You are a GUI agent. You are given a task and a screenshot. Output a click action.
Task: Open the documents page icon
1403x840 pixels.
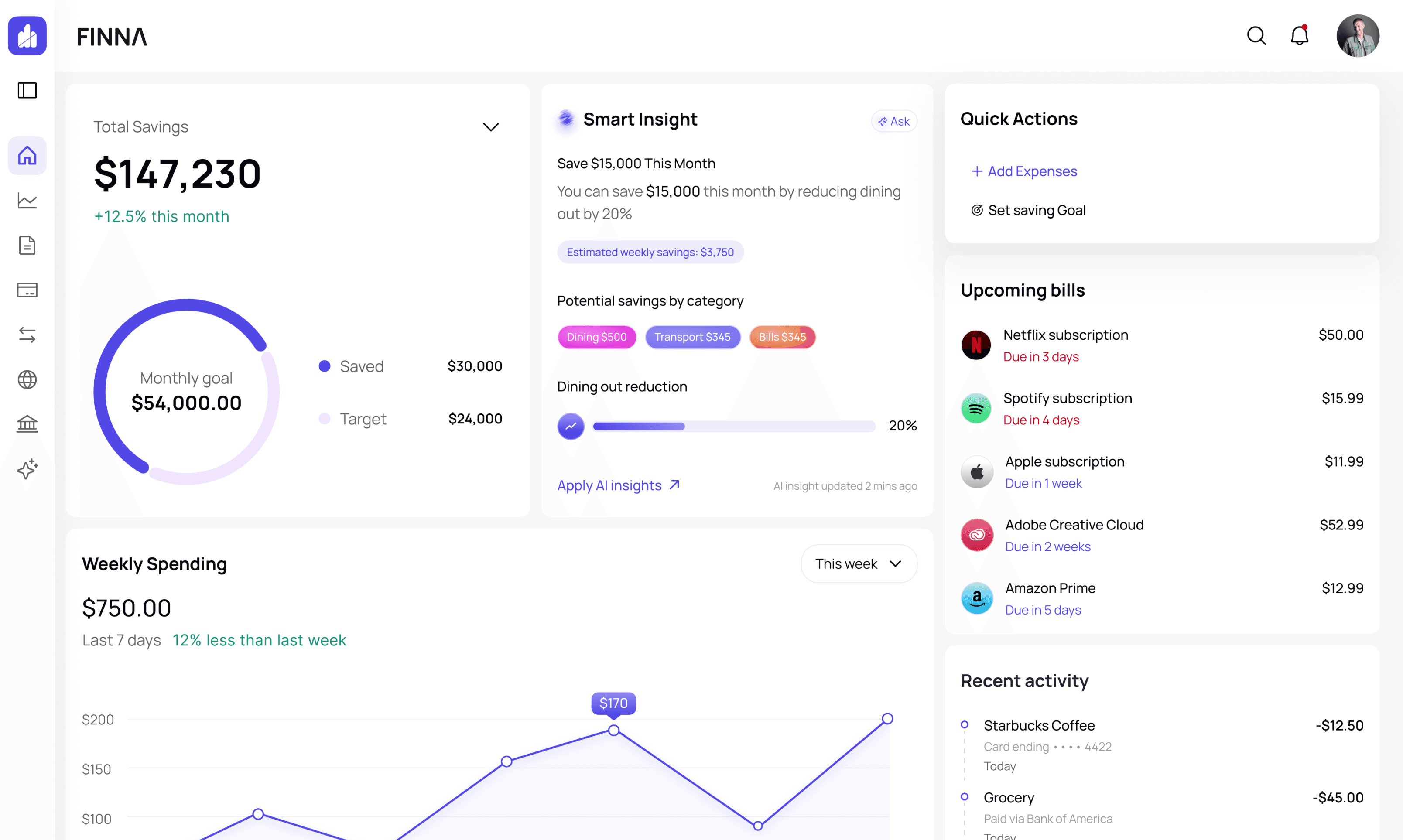[x=27, y=245]
